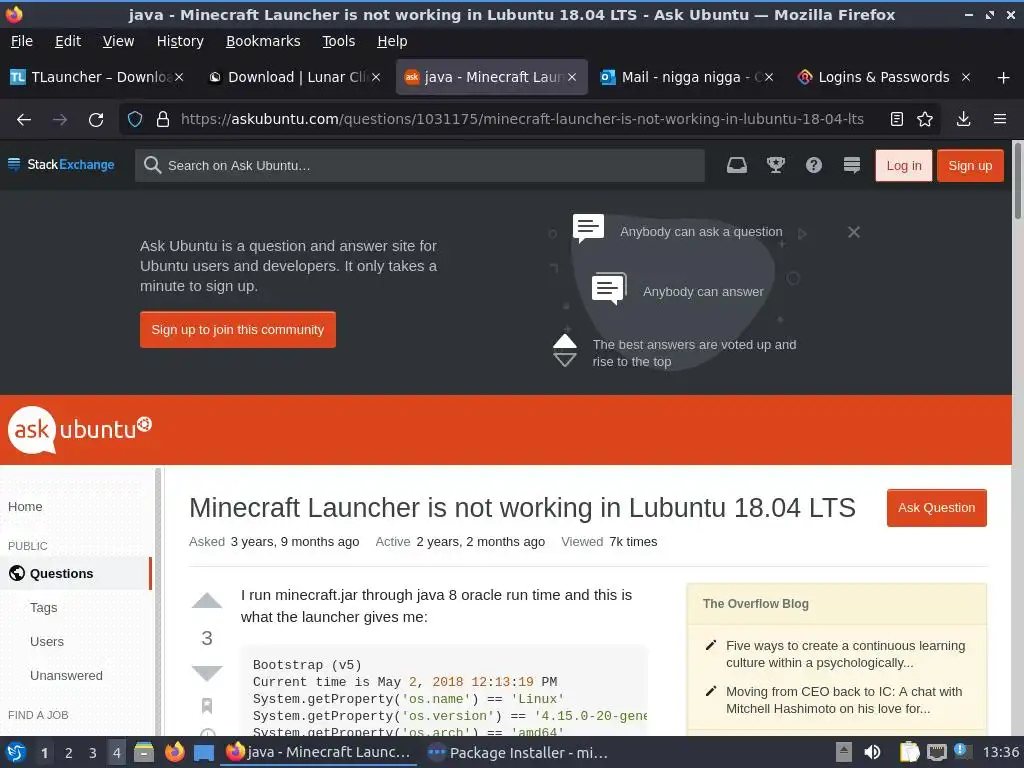1024x768 pixels.
Task: Close the Mail tab
Action: (769, 77)
